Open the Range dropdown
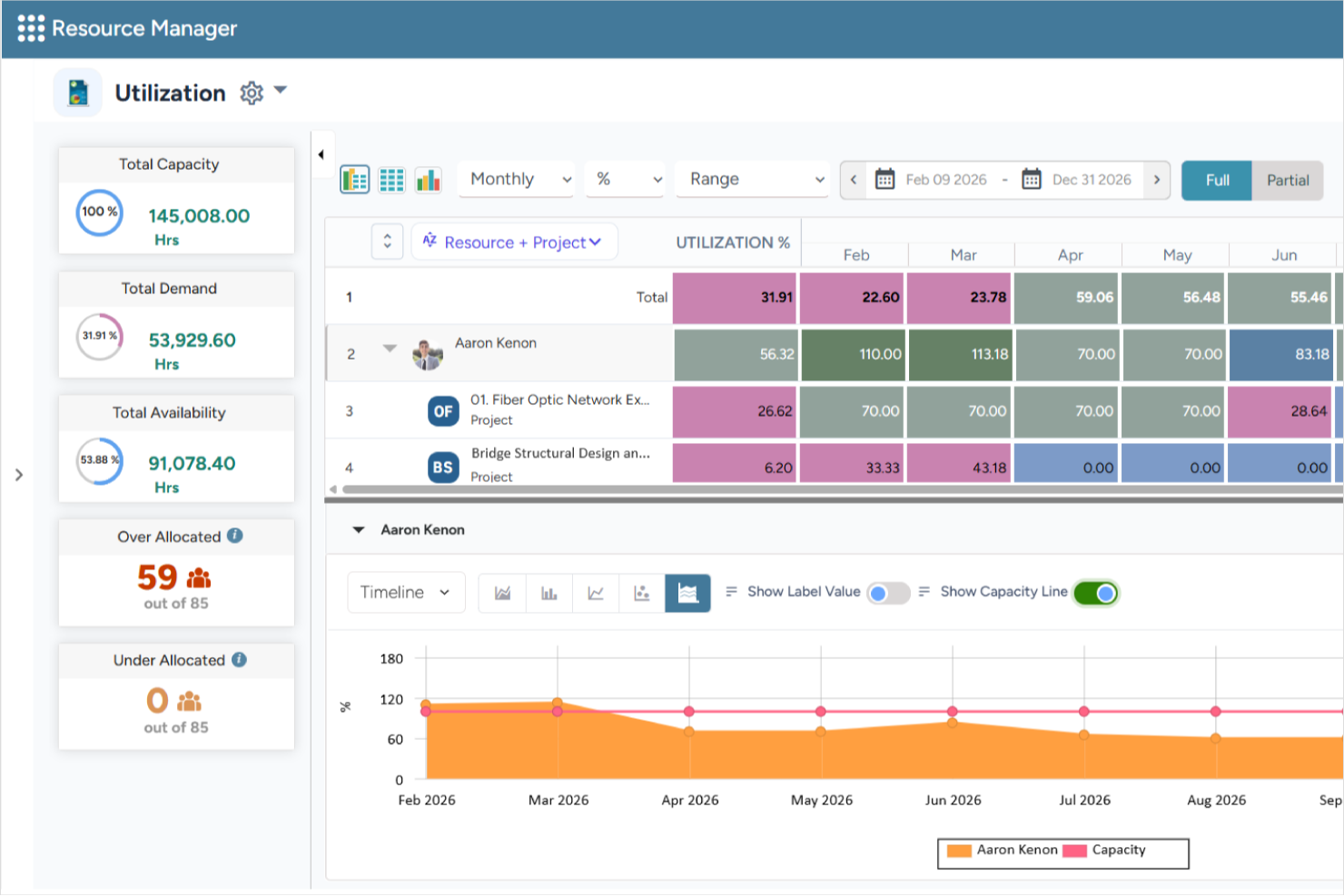 pyautogui.click(x=753, y=180)
